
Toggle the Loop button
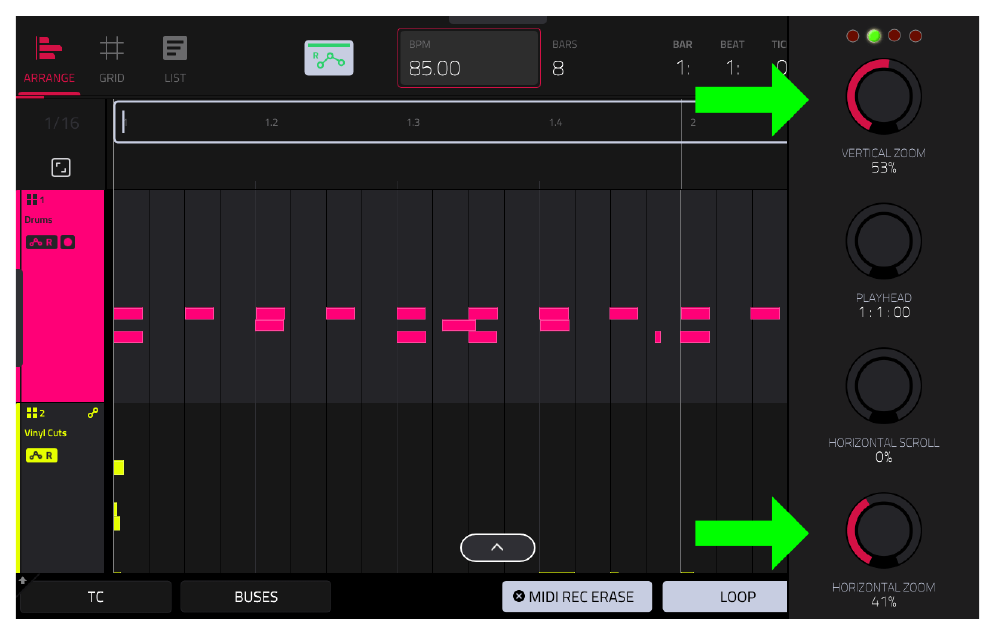click(725, 597)
